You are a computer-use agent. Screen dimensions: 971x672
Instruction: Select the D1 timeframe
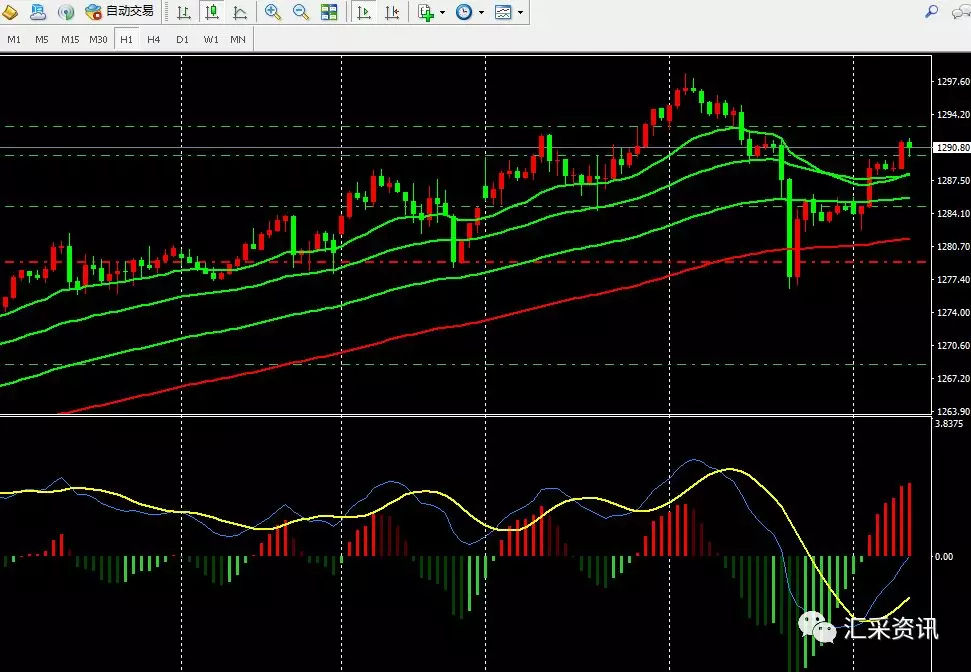tap(182, 39)
